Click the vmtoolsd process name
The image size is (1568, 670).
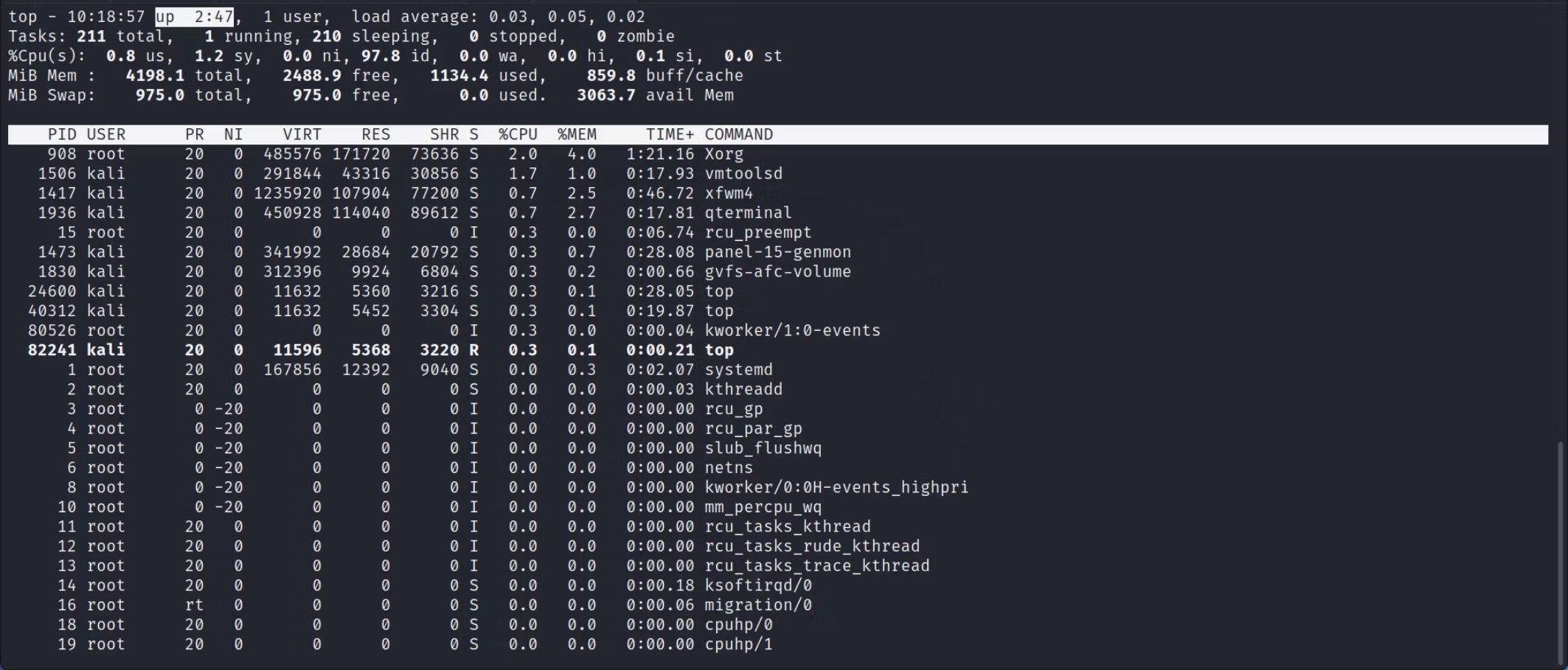point(743,173)
